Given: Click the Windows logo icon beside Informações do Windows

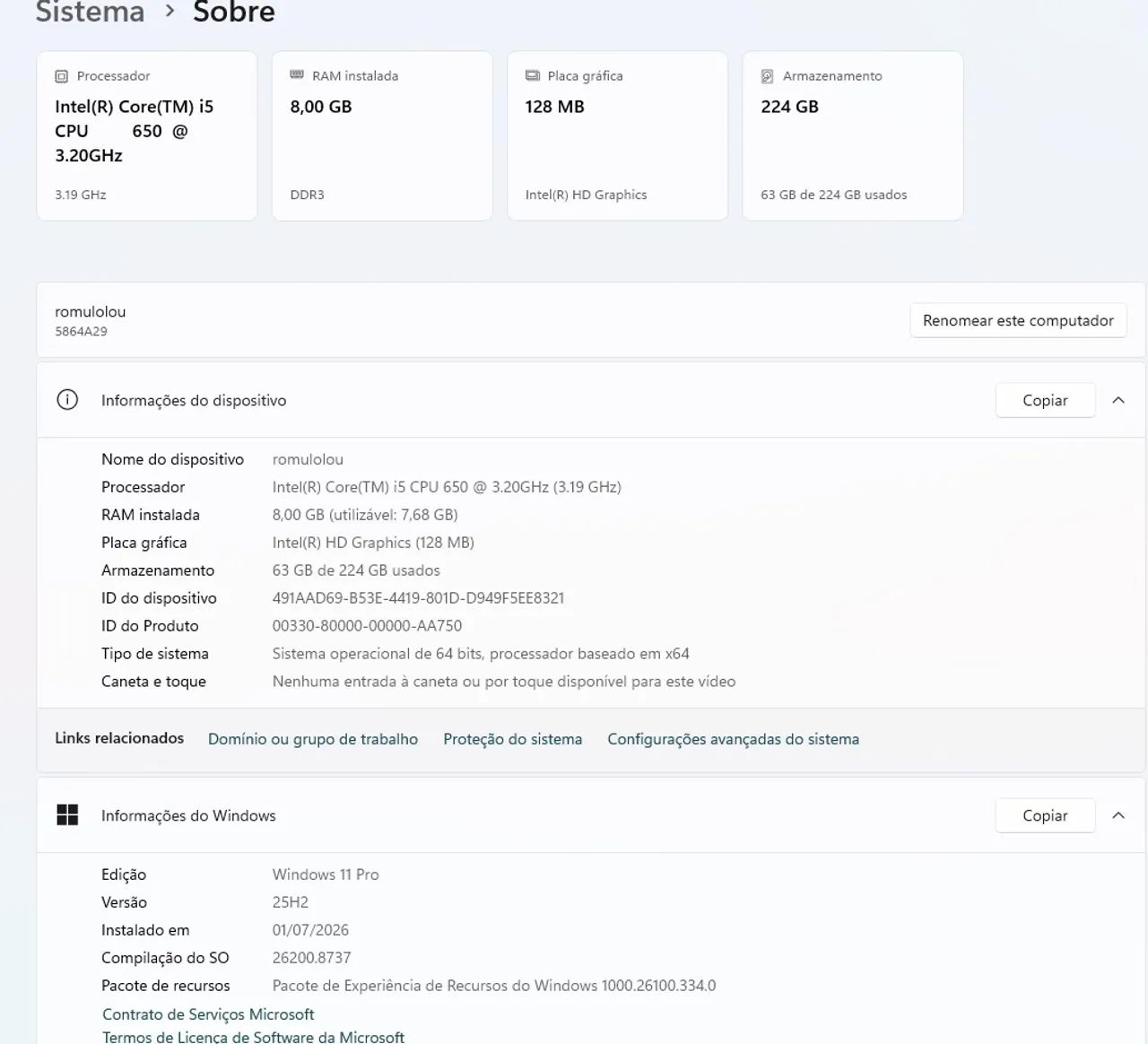Looking at the screenshot, I should 67,814.
